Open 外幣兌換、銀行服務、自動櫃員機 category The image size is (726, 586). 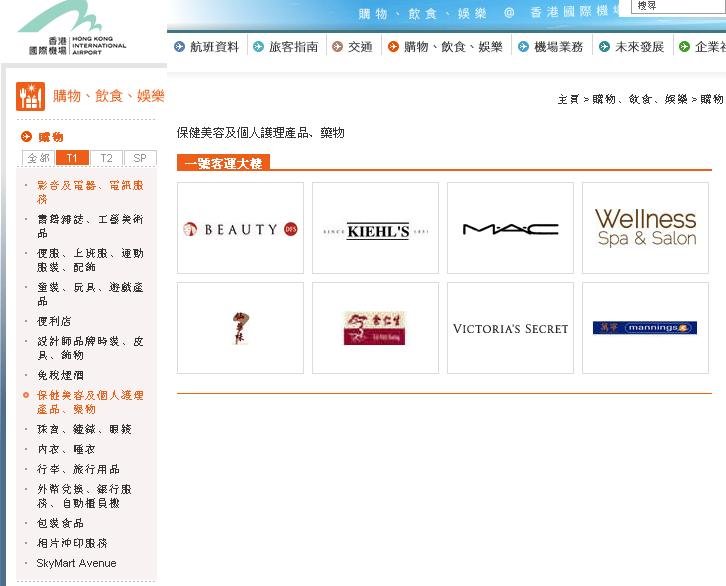pos(84,496)
